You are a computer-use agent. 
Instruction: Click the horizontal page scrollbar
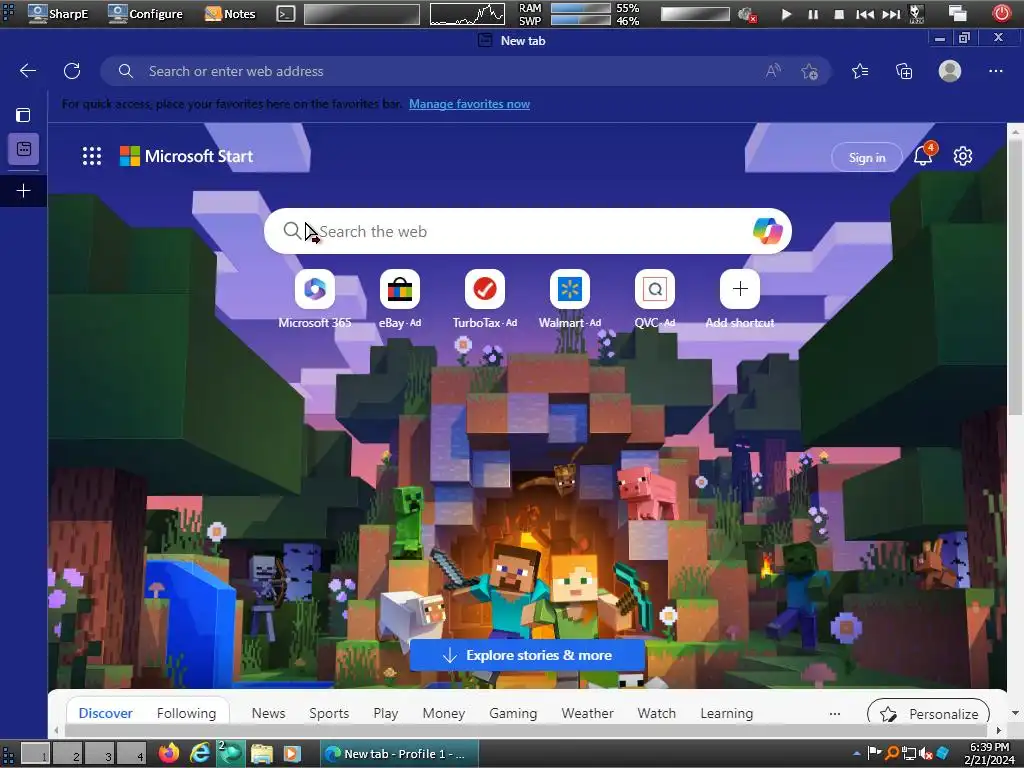526,730
